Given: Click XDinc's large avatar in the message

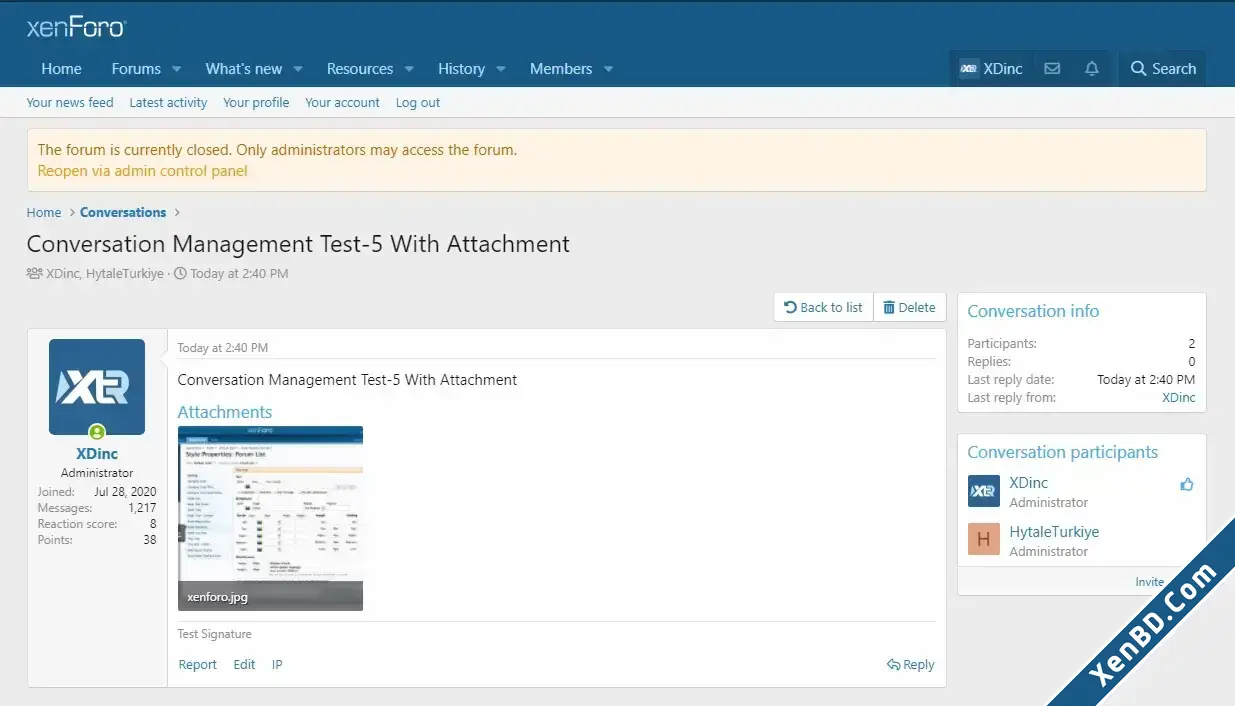Looking at the screenshot, I should [x=97, y=387].
